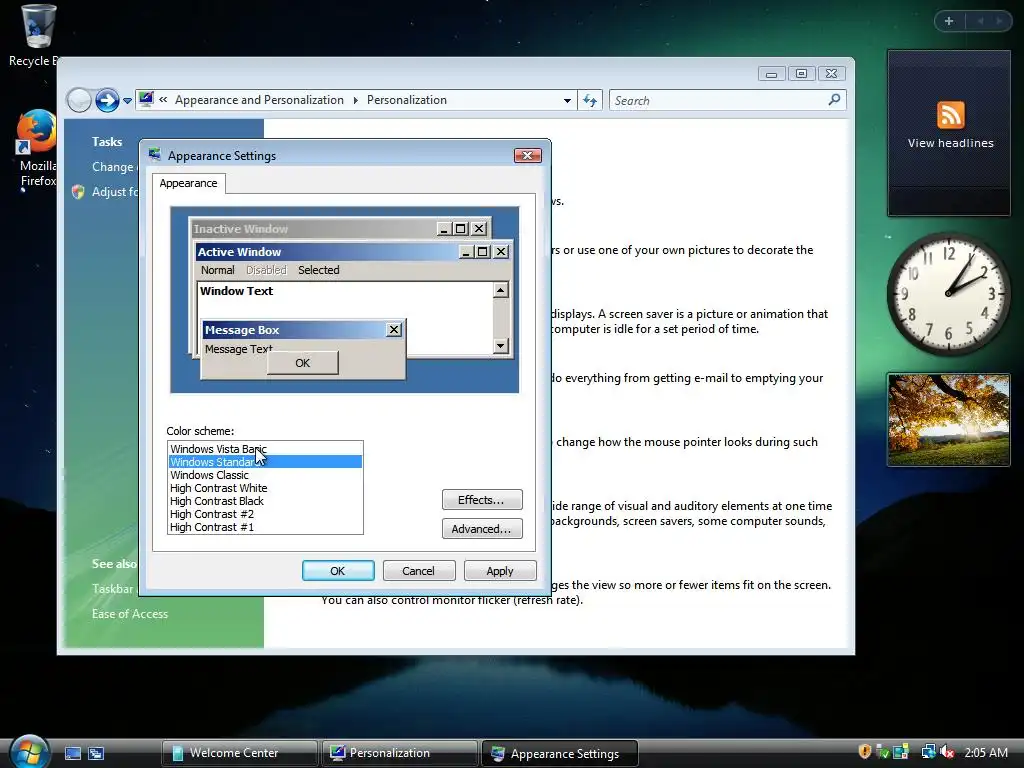Select High Contrast #1 color scheme
The image size is (1024, 768).
264,527
